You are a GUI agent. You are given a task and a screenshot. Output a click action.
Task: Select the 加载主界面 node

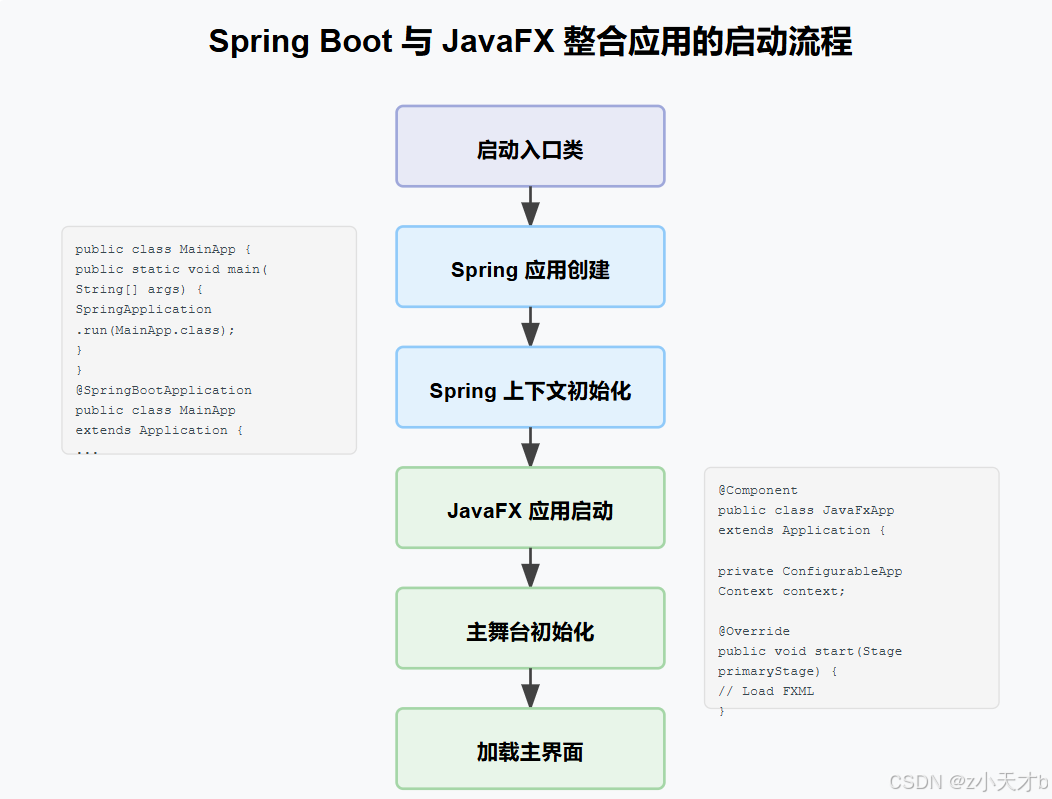[530, 748]
